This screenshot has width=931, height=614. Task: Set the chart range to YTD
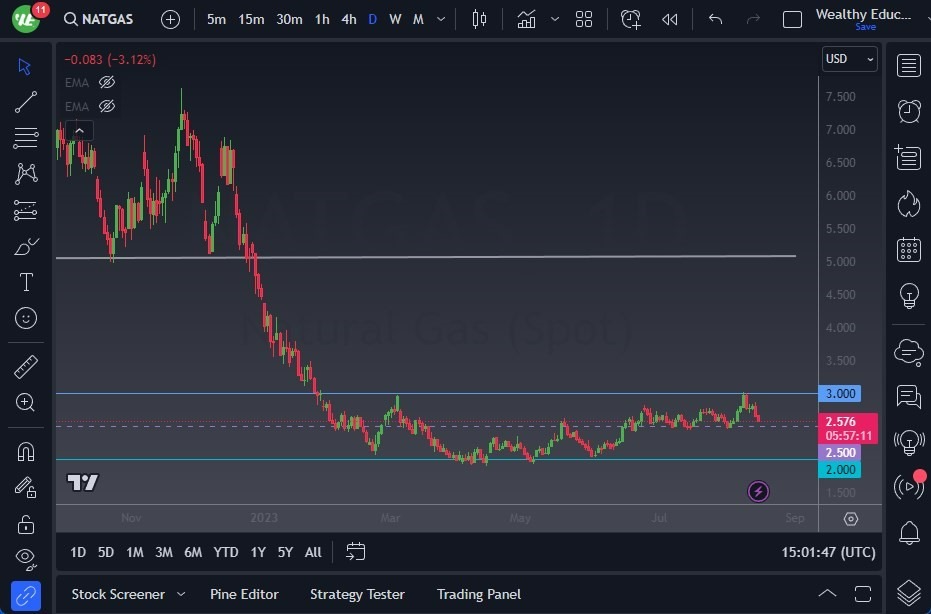click(226, 552)
